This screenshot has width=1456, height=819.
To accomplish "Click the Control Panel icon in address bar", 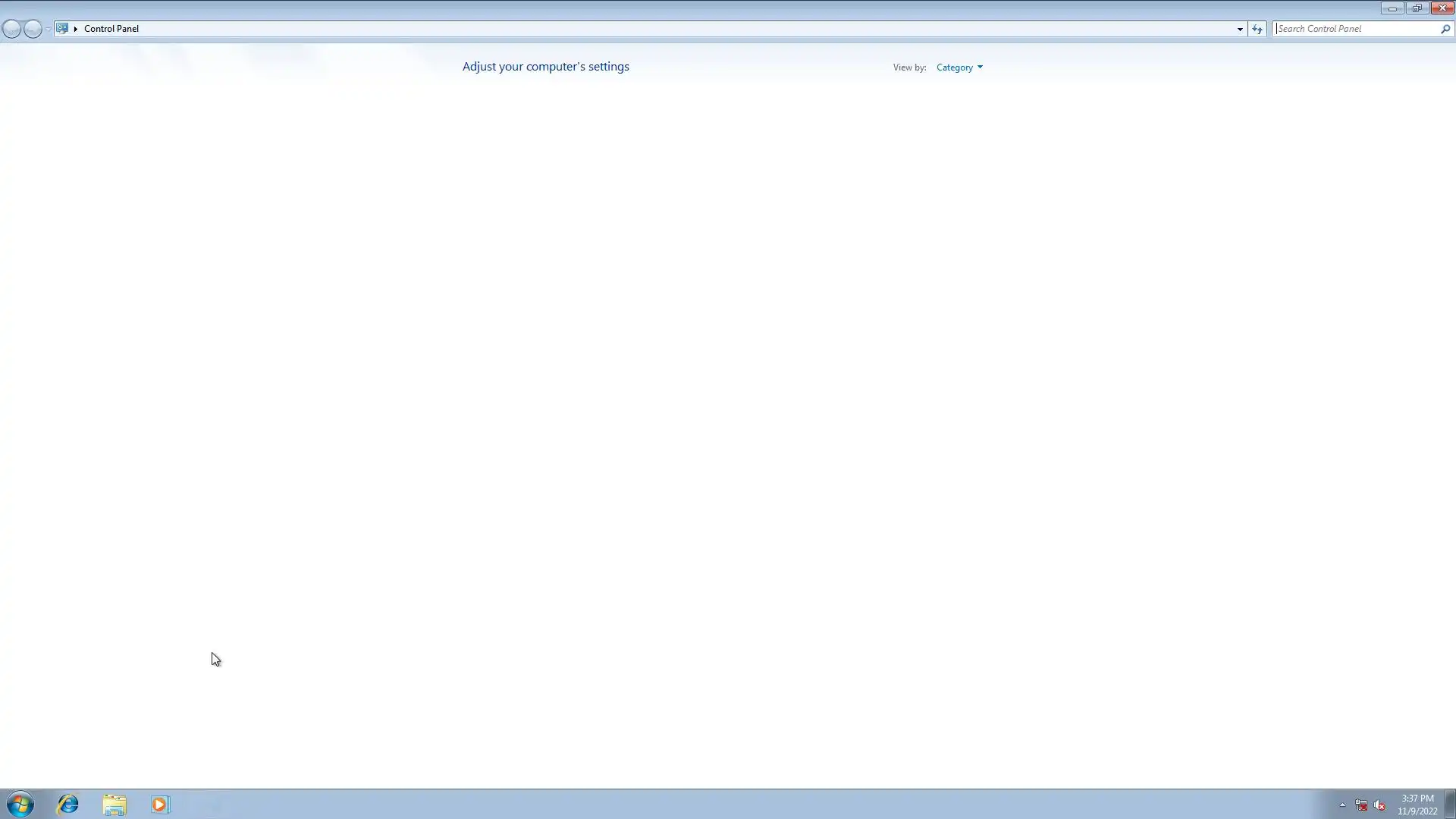I will [62, 29].
